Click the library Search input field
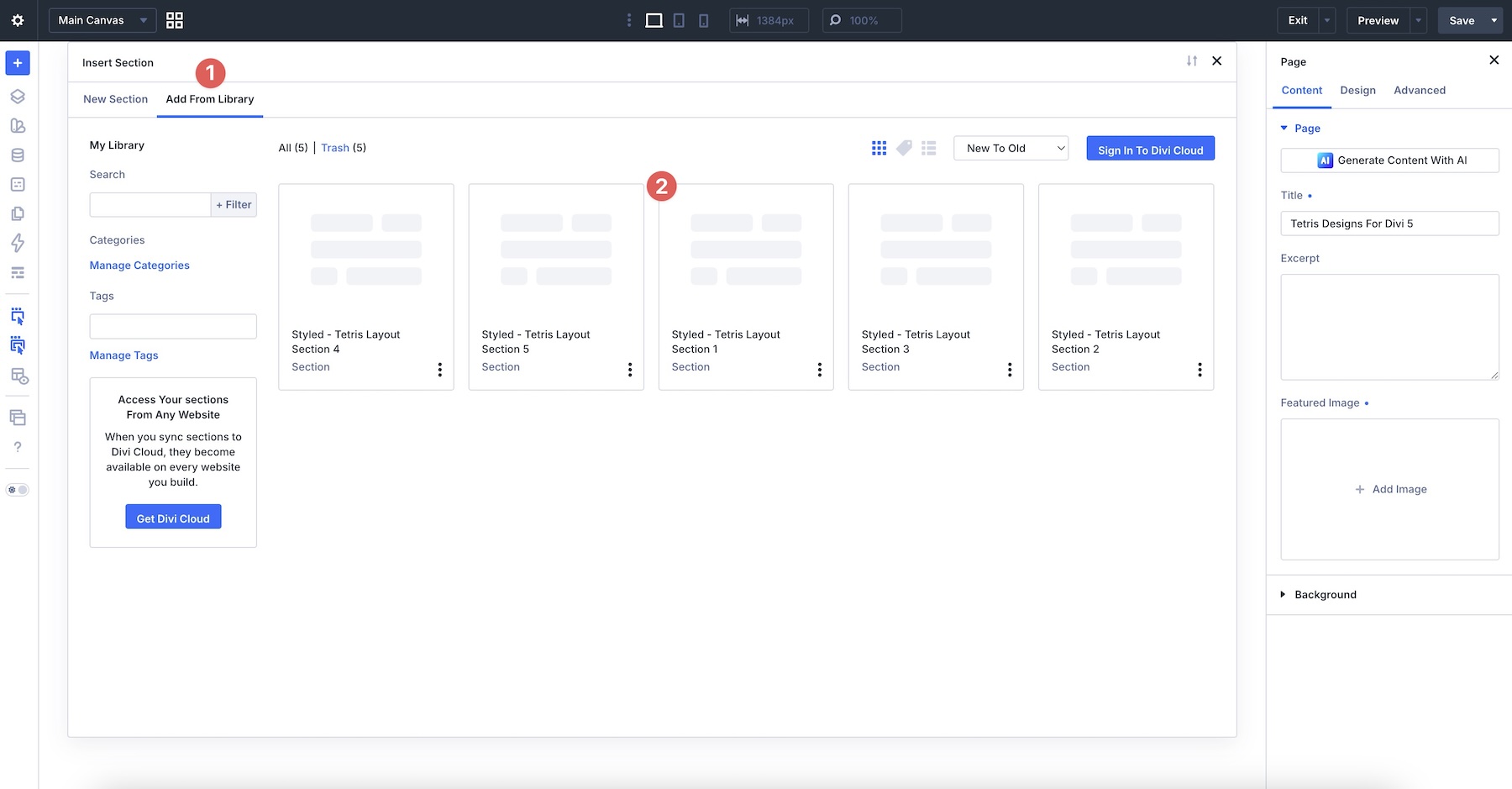This screenshot has width=1512, height=789. coord(150,205)
